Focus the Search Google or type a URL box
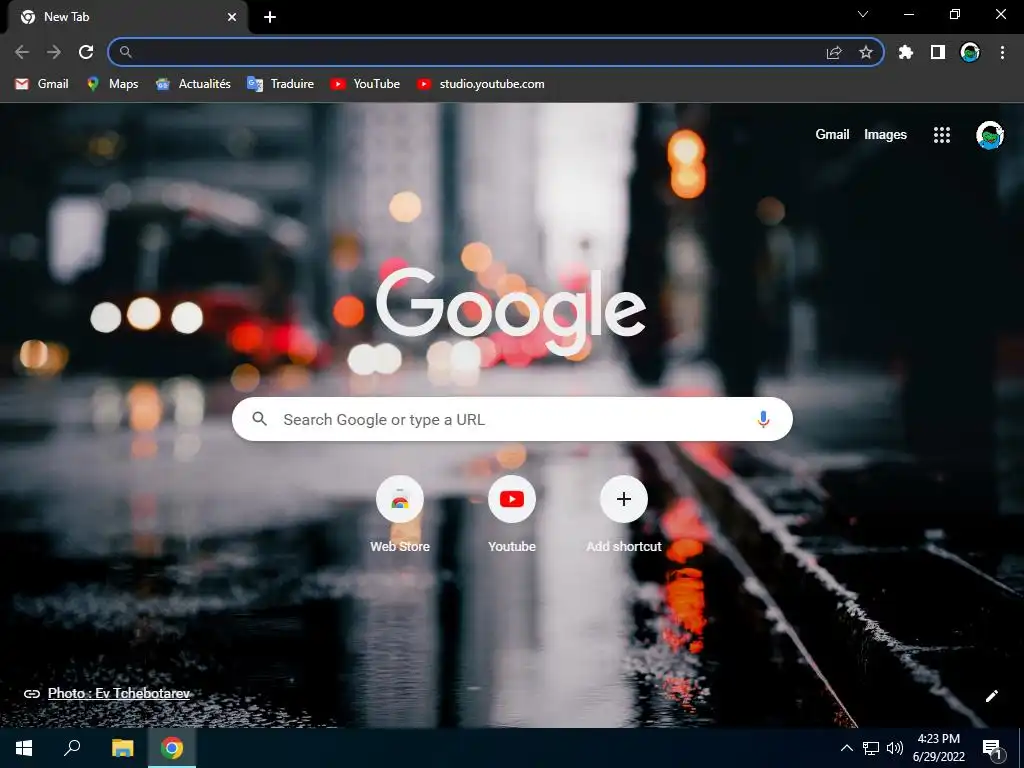Image resolution: width=1024 pixels, height=768 pixels. [x=512, y=419]
